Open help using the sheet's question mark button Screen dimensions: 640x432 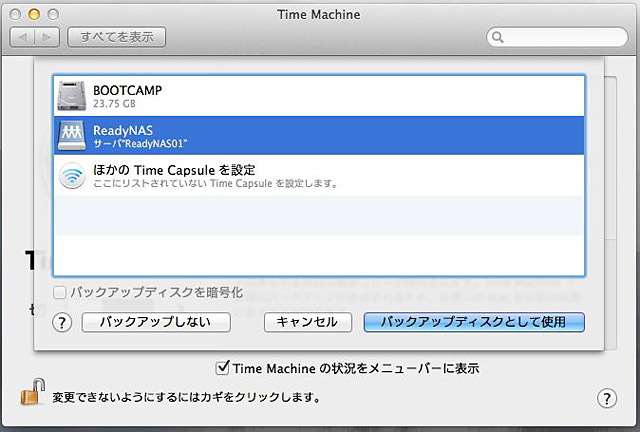coord(61,322)
